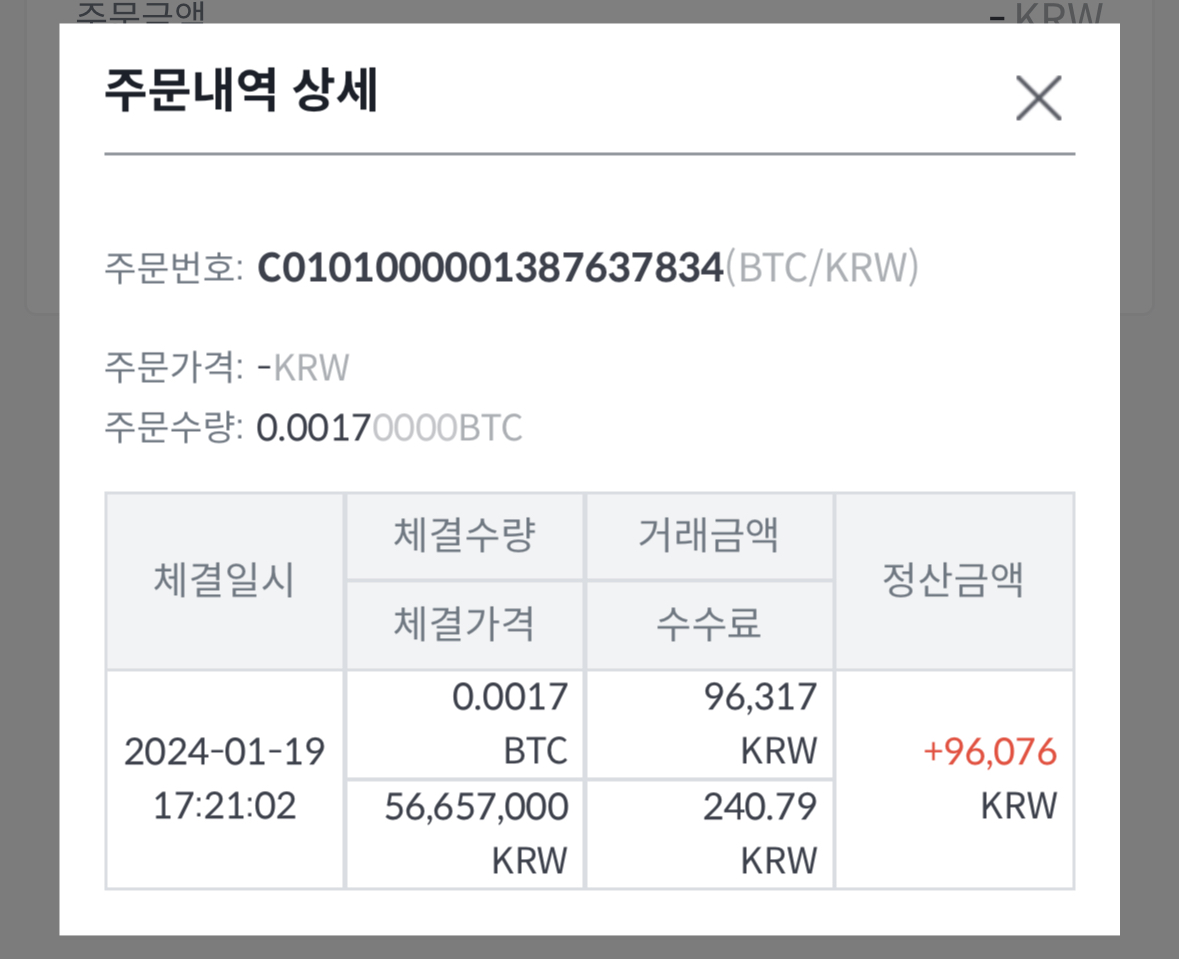This screenshot has width=1179, height=959.
Task: Click the (BTC/KRW) pair label
Action: pyautogui.click(x=821, y=268)
